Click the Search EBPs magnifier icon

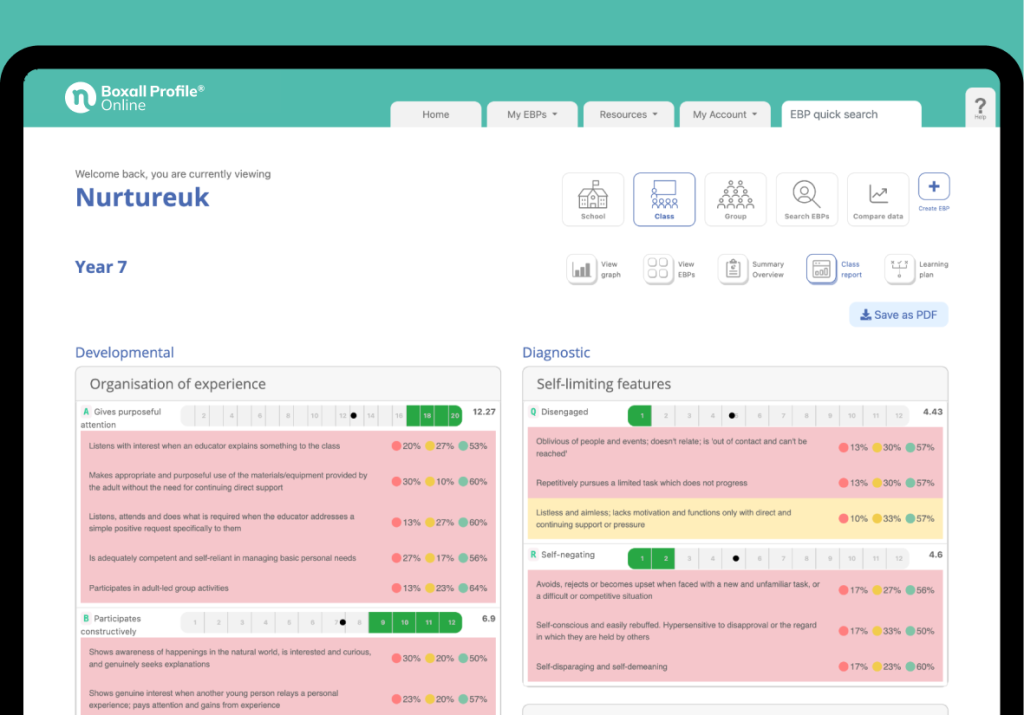tap(806, 199)
